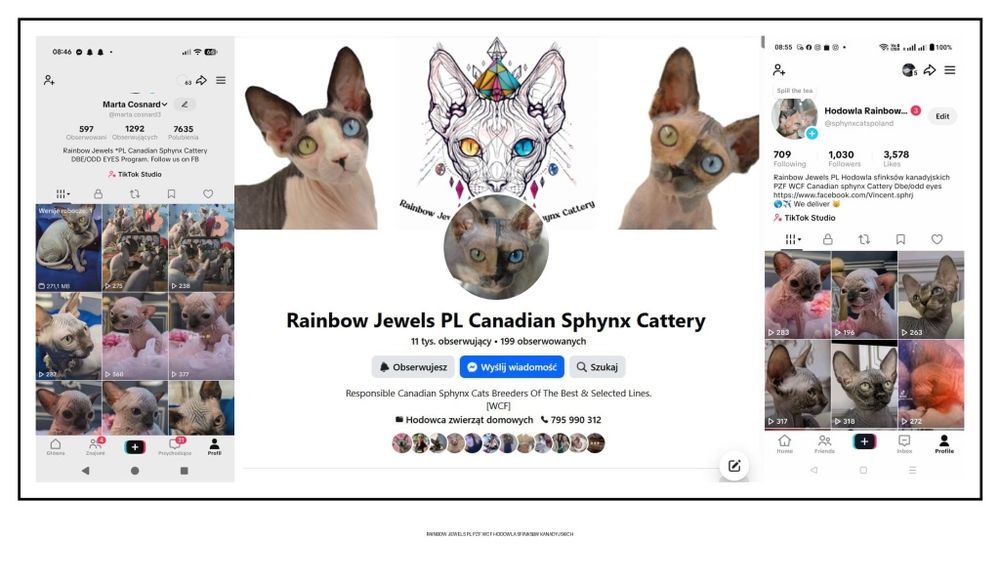This screenshot has height=585, width=1000.
Task: Open the video thumbnail with 283 views
Action: (797, 295)
